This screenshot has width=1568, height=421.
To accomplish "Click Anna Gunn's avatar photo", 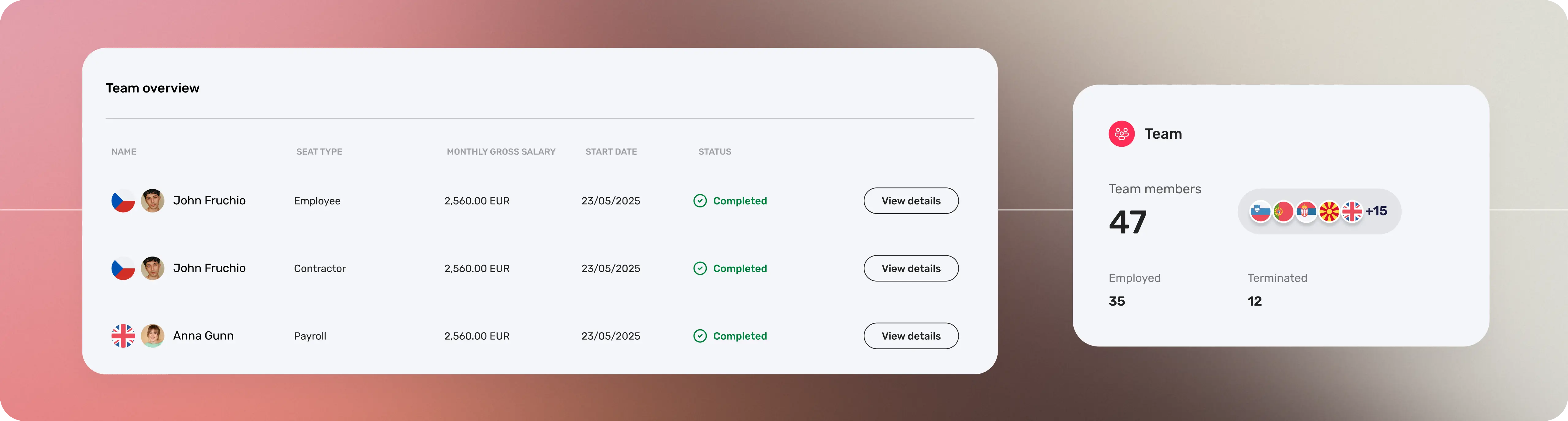I will [x=152, y=336].
